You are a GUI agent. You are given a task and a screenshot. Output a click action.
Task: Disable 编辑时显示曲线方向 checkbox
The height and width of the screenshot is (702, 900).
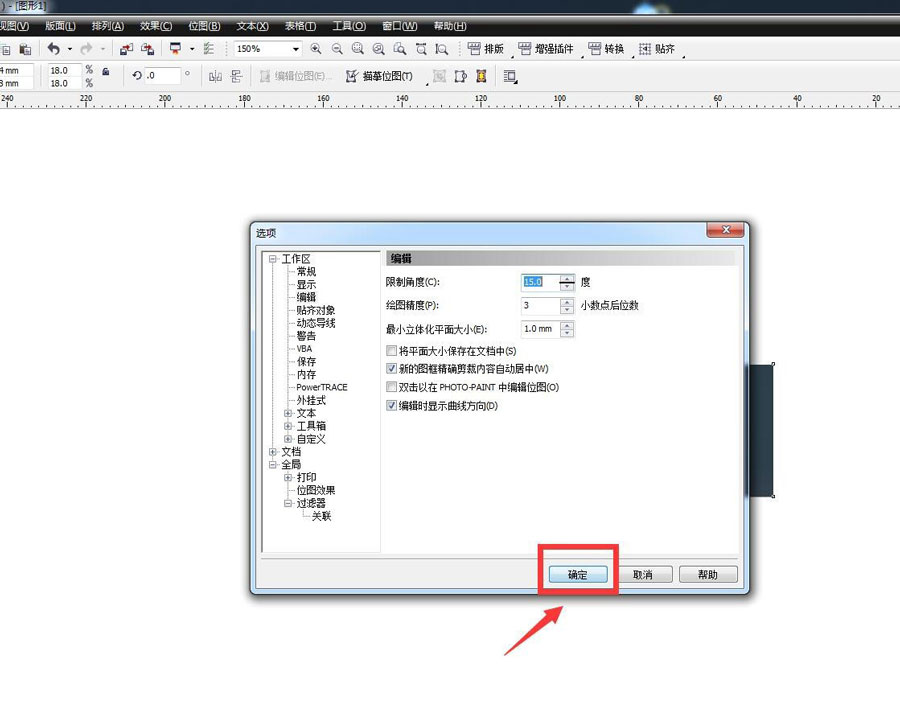(389, 406)
